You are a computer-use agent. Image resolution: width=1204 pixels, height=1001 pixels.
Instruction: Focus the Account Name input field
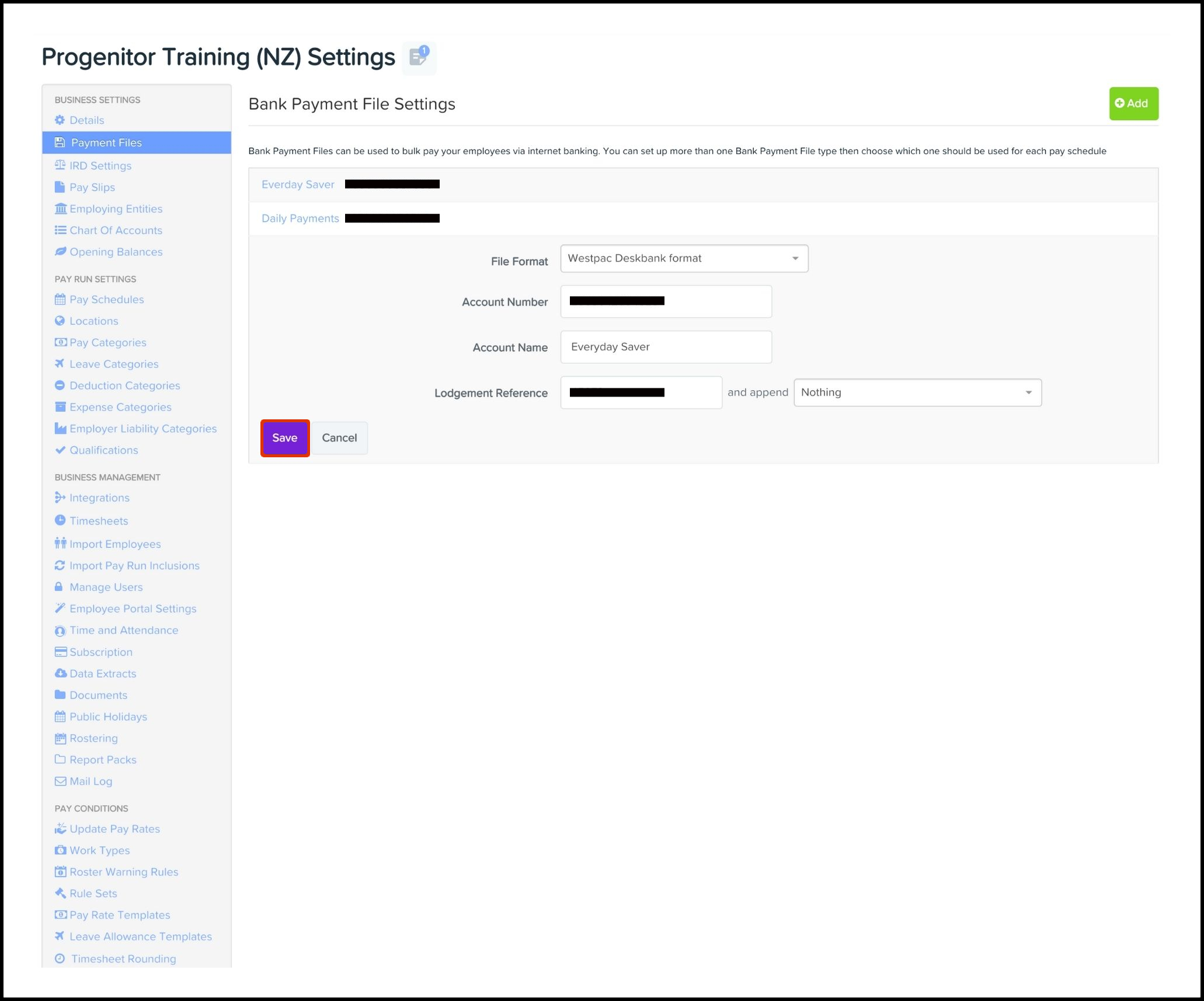click(x=666, y=347)
